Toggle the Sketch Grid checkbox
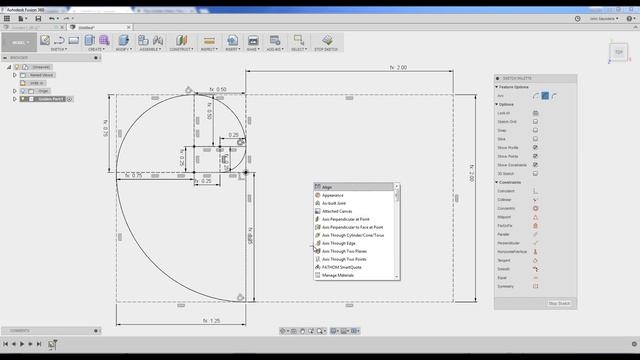 pyautogui.click(x=536, y=122)
